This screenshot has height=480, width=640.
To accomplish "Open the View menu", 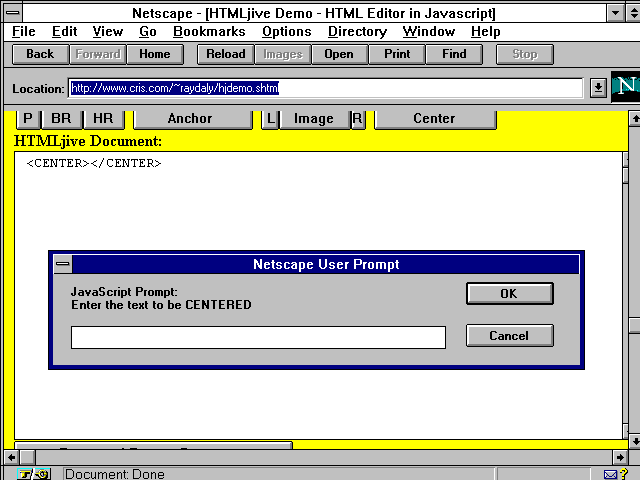I will pyautogui.click(x=107, y=32).
